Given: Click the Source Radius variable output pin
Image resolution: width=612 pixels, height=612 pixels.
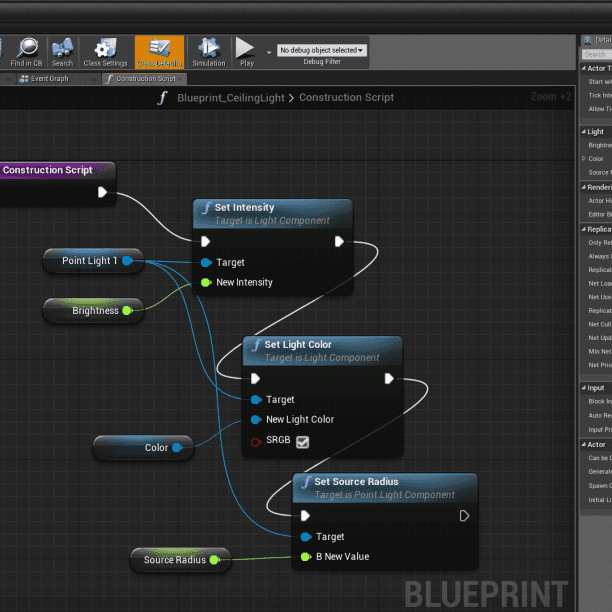Looking at the screenshot, I should pos(215,560).
